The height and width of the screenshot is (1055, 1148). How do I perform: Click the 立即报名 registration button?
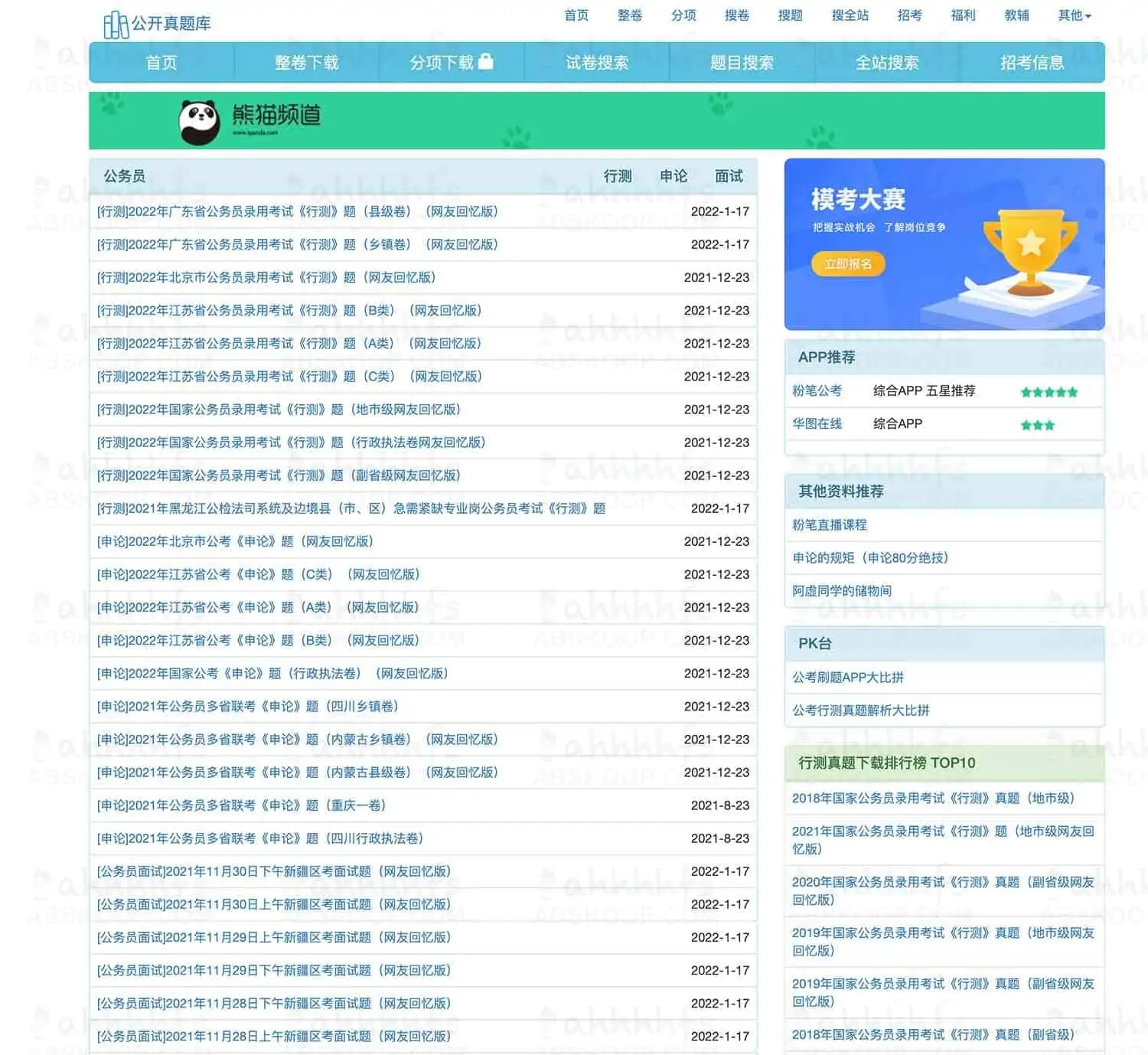pyautogui.click(x=848, y=264)
